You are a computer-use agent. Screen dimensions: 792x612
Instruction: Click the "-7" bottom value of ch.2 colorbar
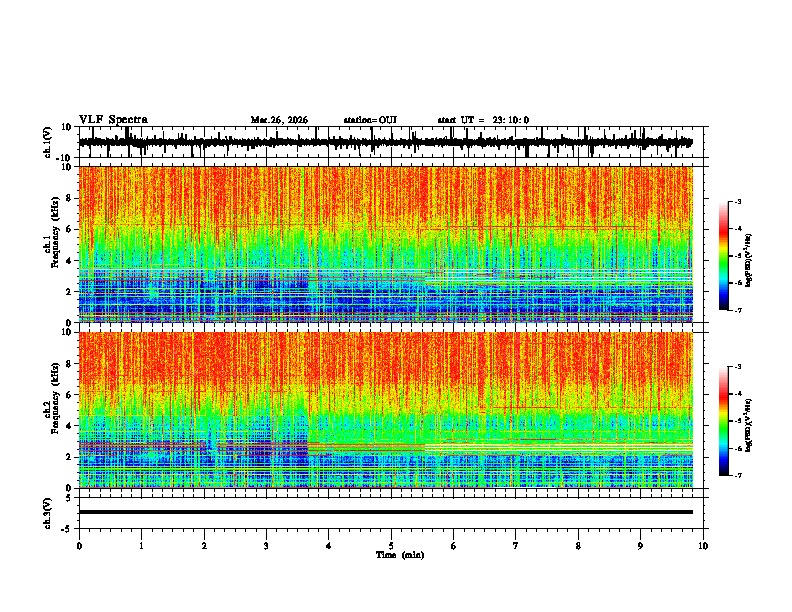[x=738, y=476]
